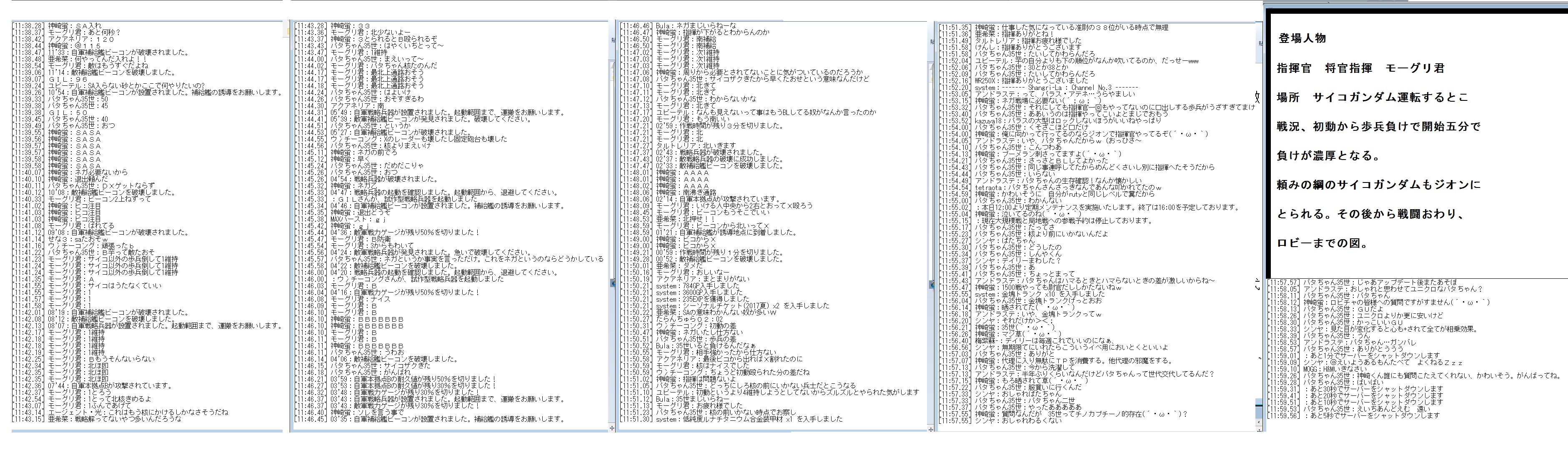This screenshot has width=1568, height=450.
Task: Click the 場所 サイコガンダム運転するとこ line
Action: 1372,97
